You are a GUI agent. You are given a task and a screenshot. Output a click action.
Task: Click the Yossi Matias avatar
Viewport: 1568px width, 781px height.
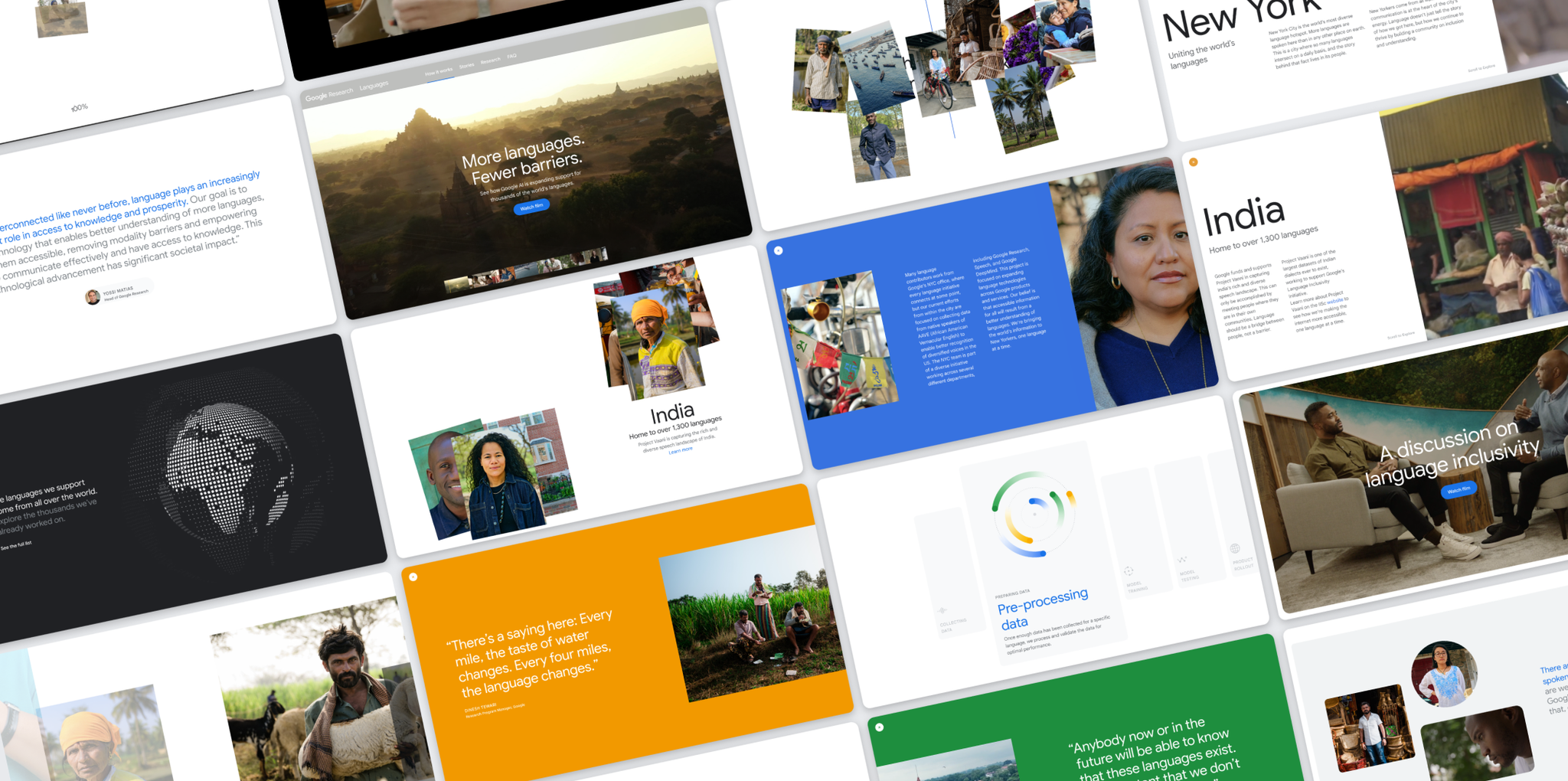coord(93,297)
